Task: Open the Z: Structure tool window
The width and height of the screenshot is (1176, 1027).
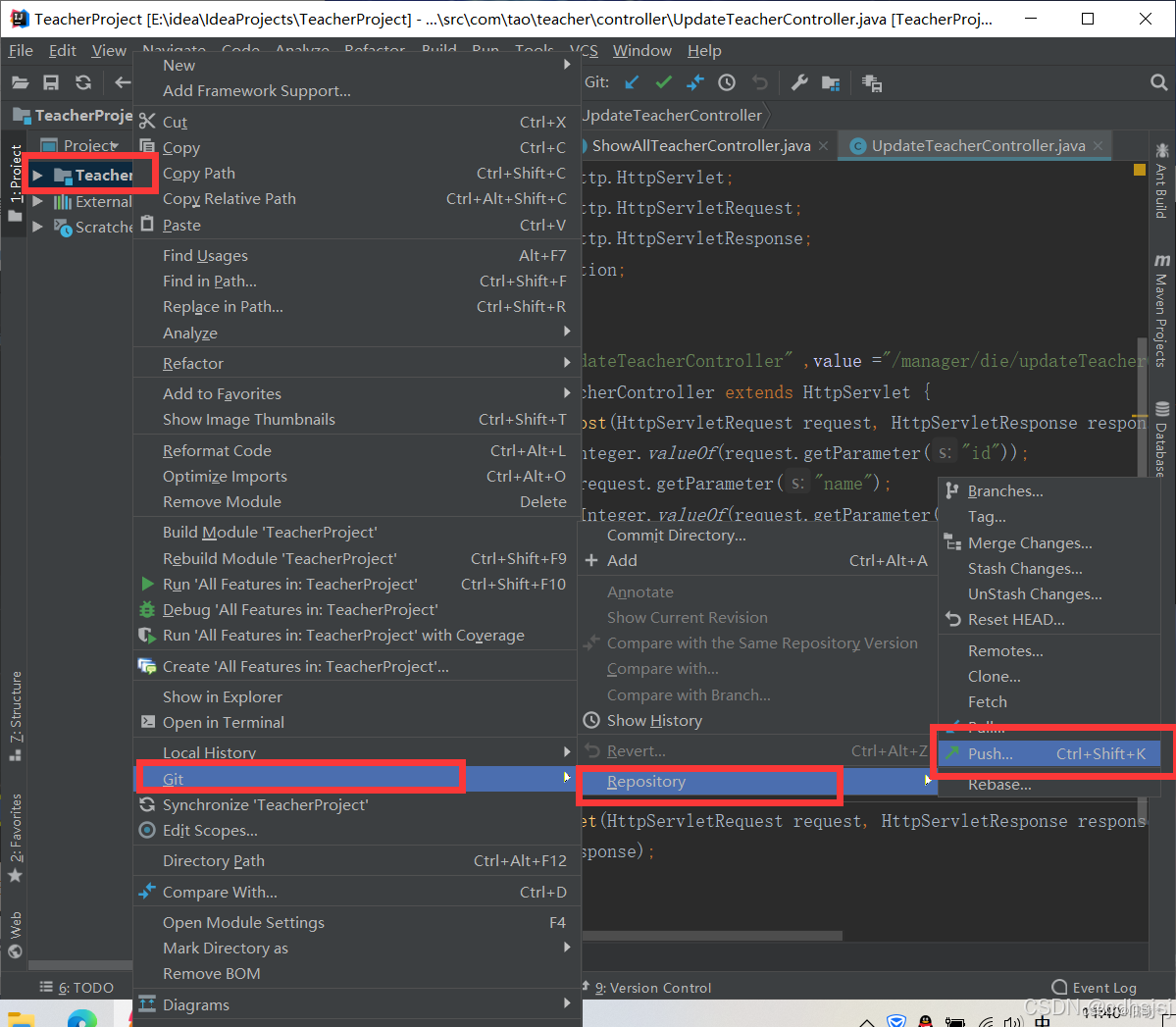Action: (x=15, y=716)
